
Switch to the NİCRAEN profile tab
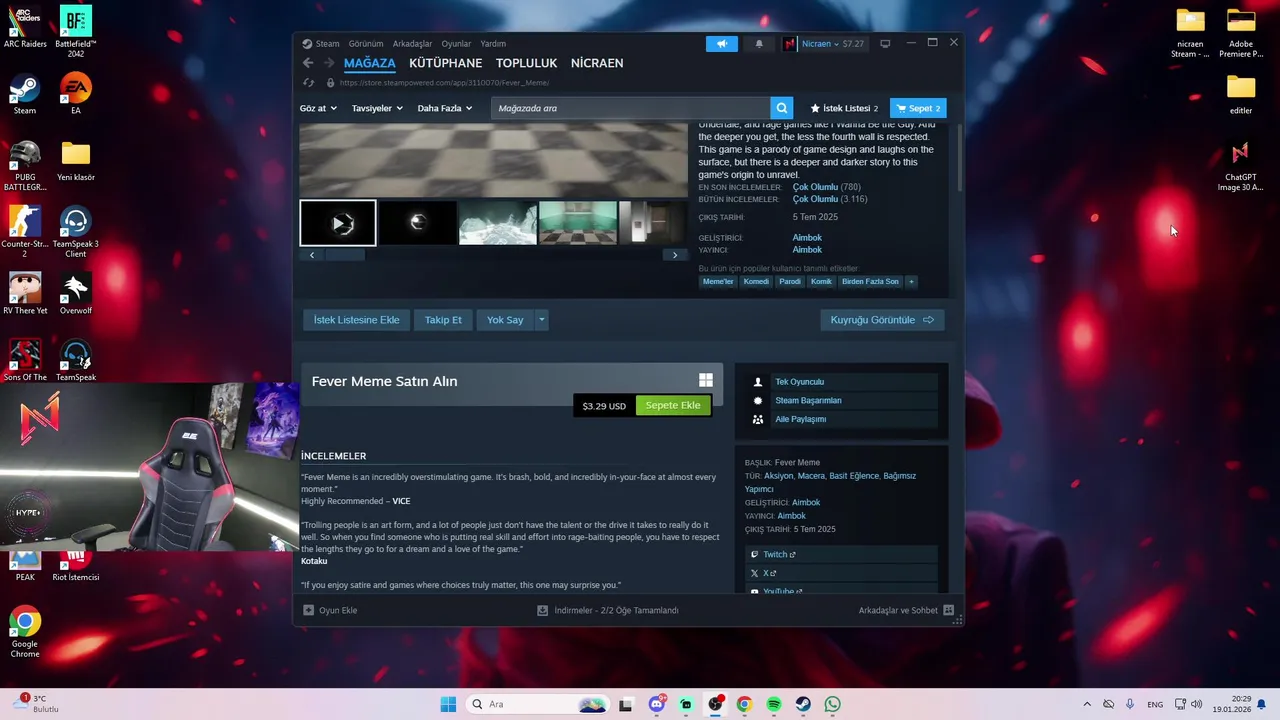tap(597, 63)
